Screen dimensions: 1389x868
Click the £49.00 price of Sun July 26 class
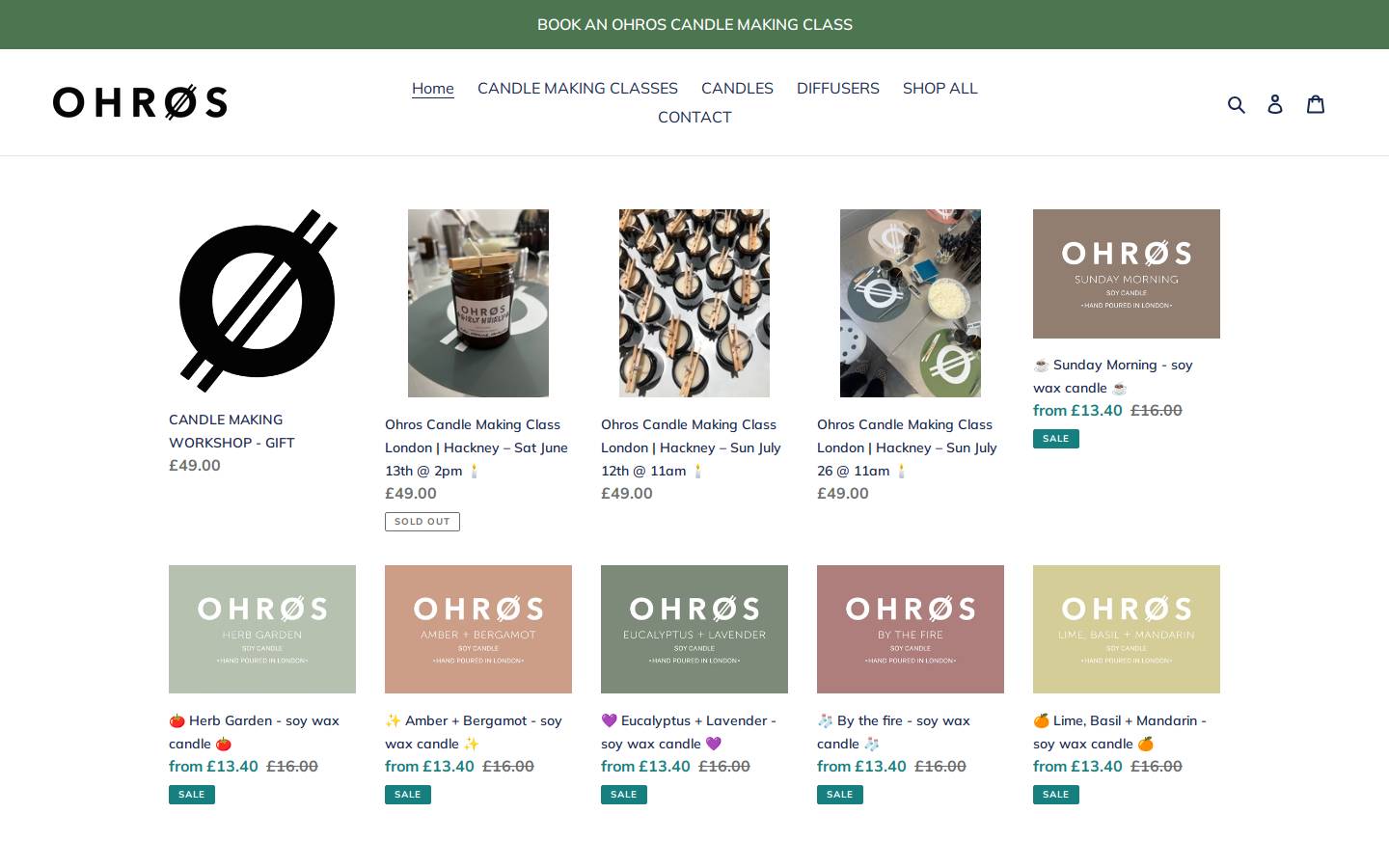843,493
